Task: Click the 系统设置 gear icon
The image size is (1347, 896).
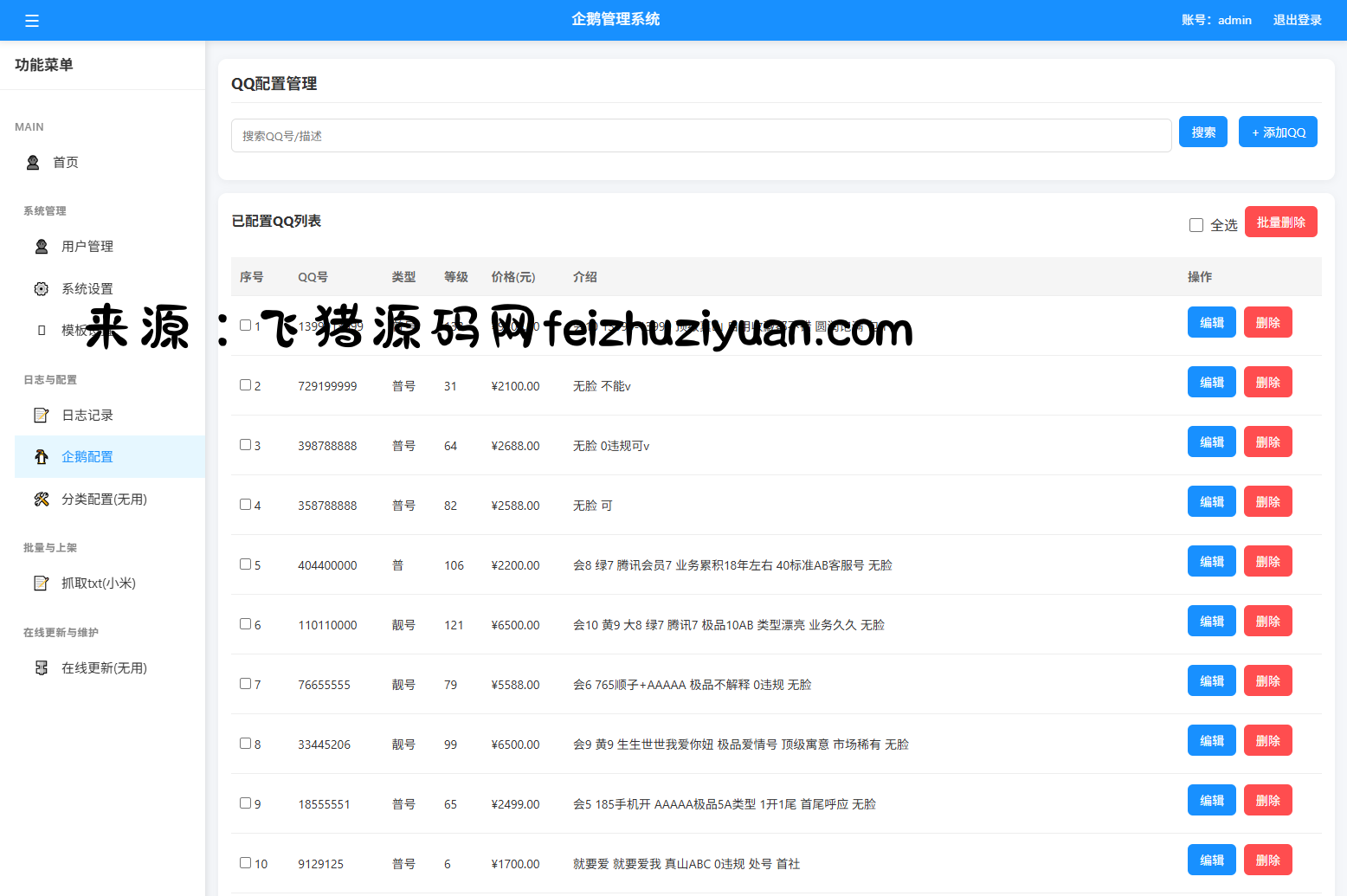Action: point(41,289)
